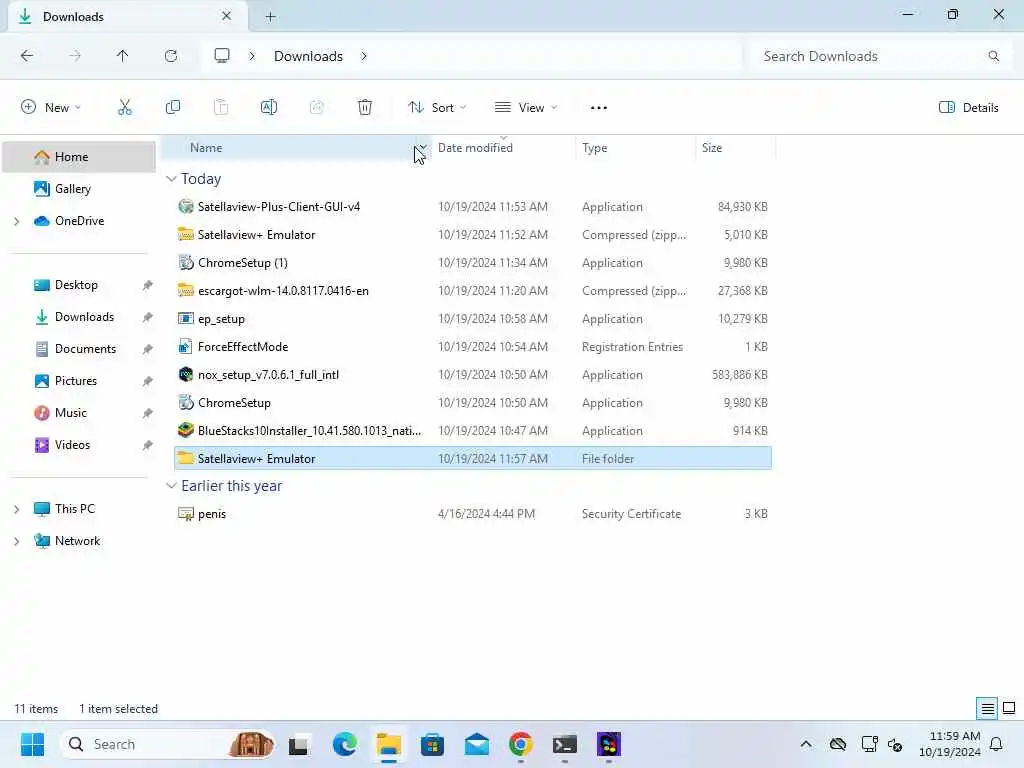This screenshot has width=1024, height=768.
Task: Open the notification bell icon
Action: click(997, 744)
